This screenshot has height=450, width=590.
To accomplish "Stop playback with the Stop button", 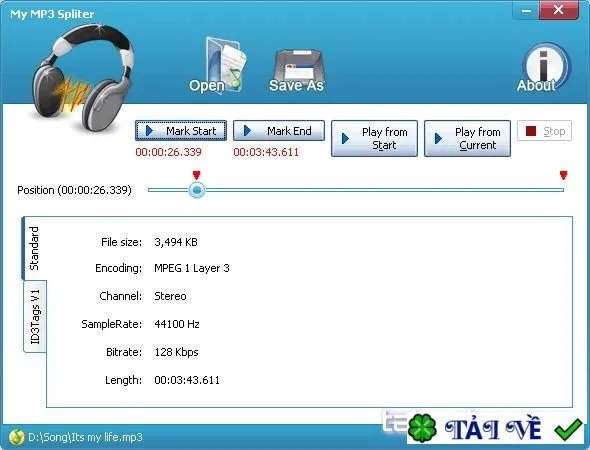I will point(544,131).
